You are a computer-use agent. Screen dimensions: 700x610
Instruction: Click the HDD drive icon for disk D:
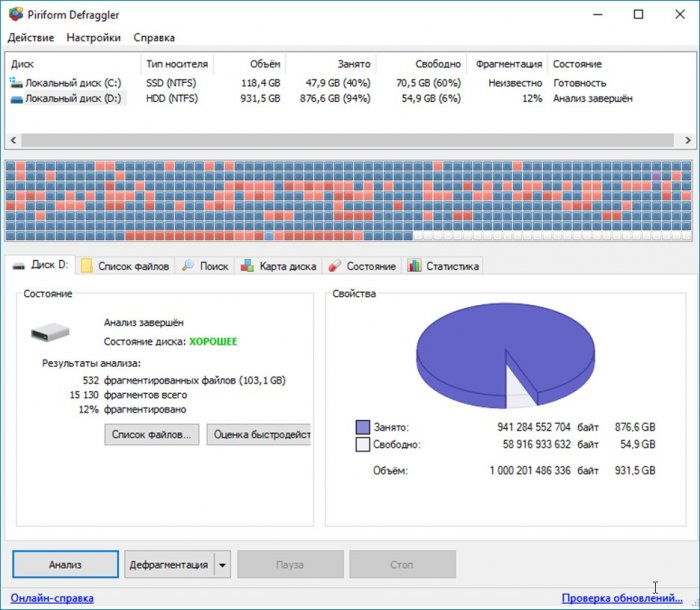point(17,99)
